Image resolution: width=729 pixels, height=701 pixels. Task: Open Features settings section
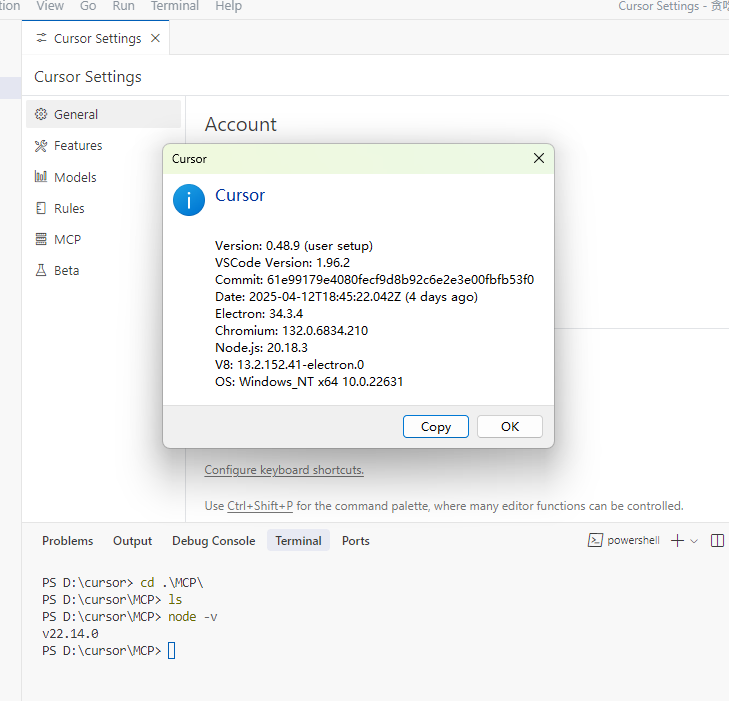point(103,145)
